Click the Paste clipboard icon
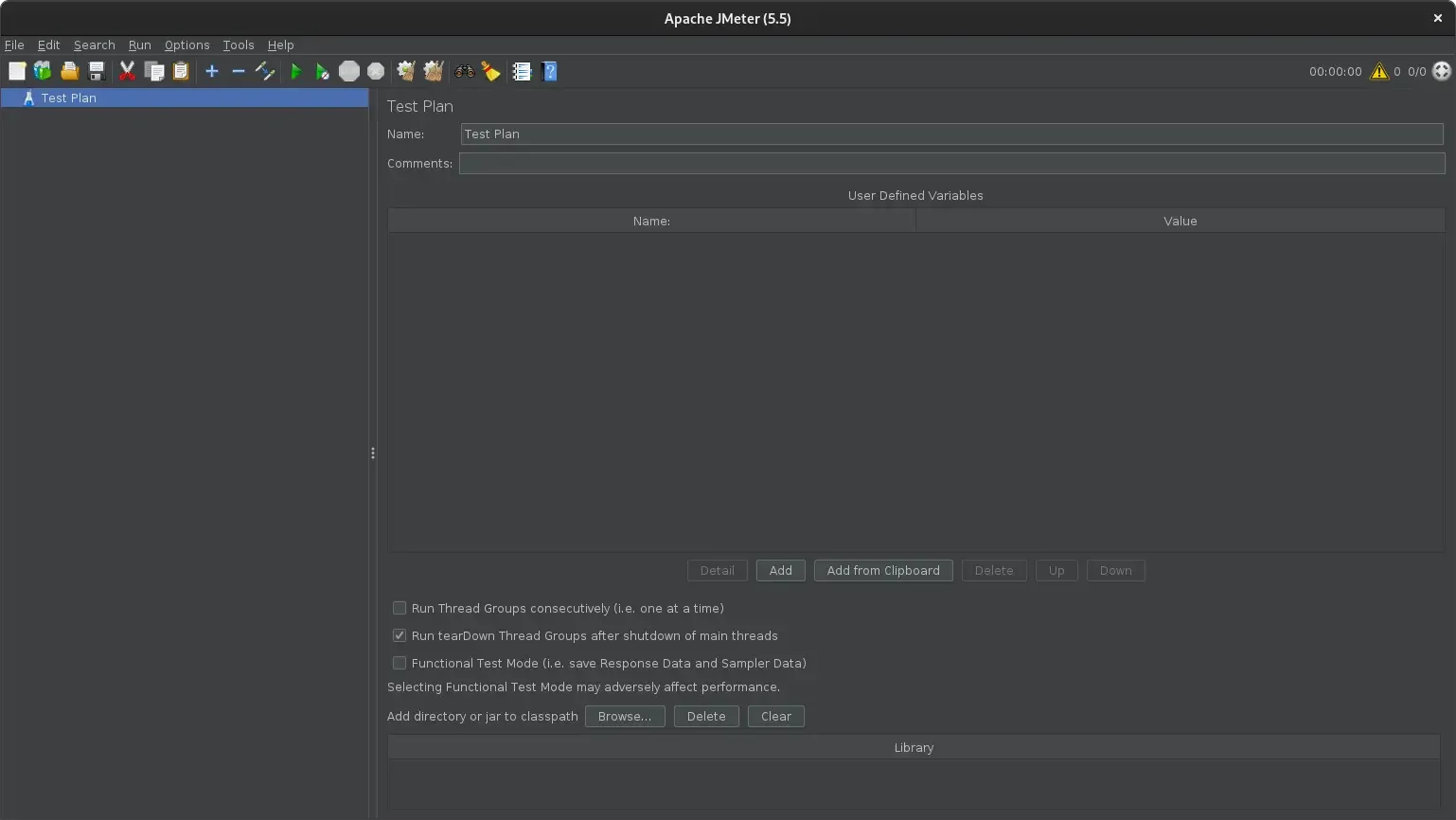Viewport: 1456px width, 820px height. pyautogui.click(x=180, y=71)
